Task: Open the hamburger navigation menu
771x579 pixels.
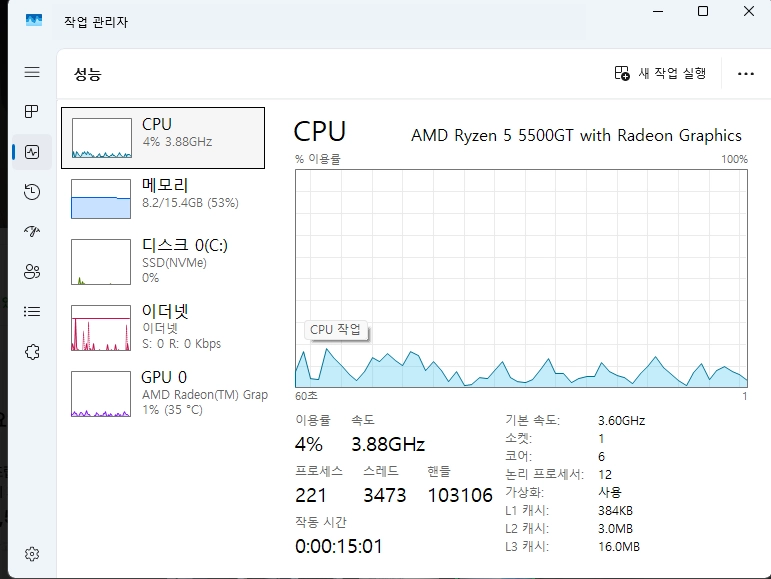Action: click(32, 72)
